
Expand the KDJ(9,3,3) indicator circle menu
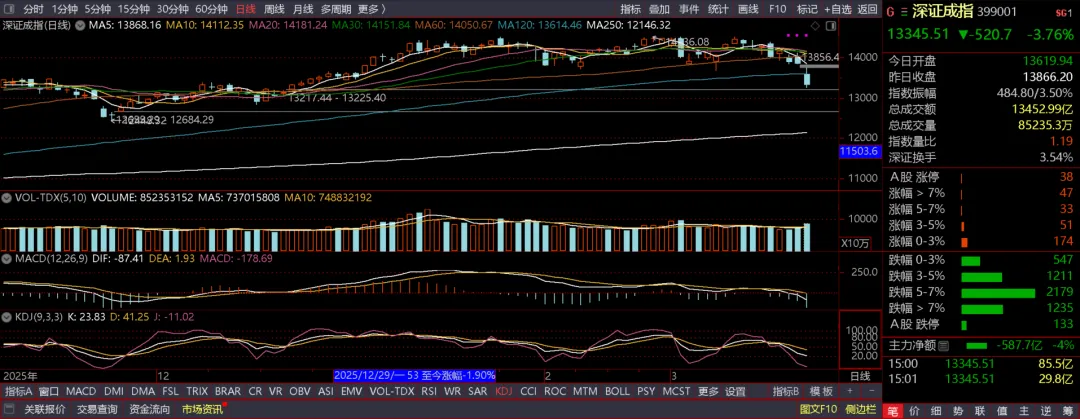tap(8, 316)
